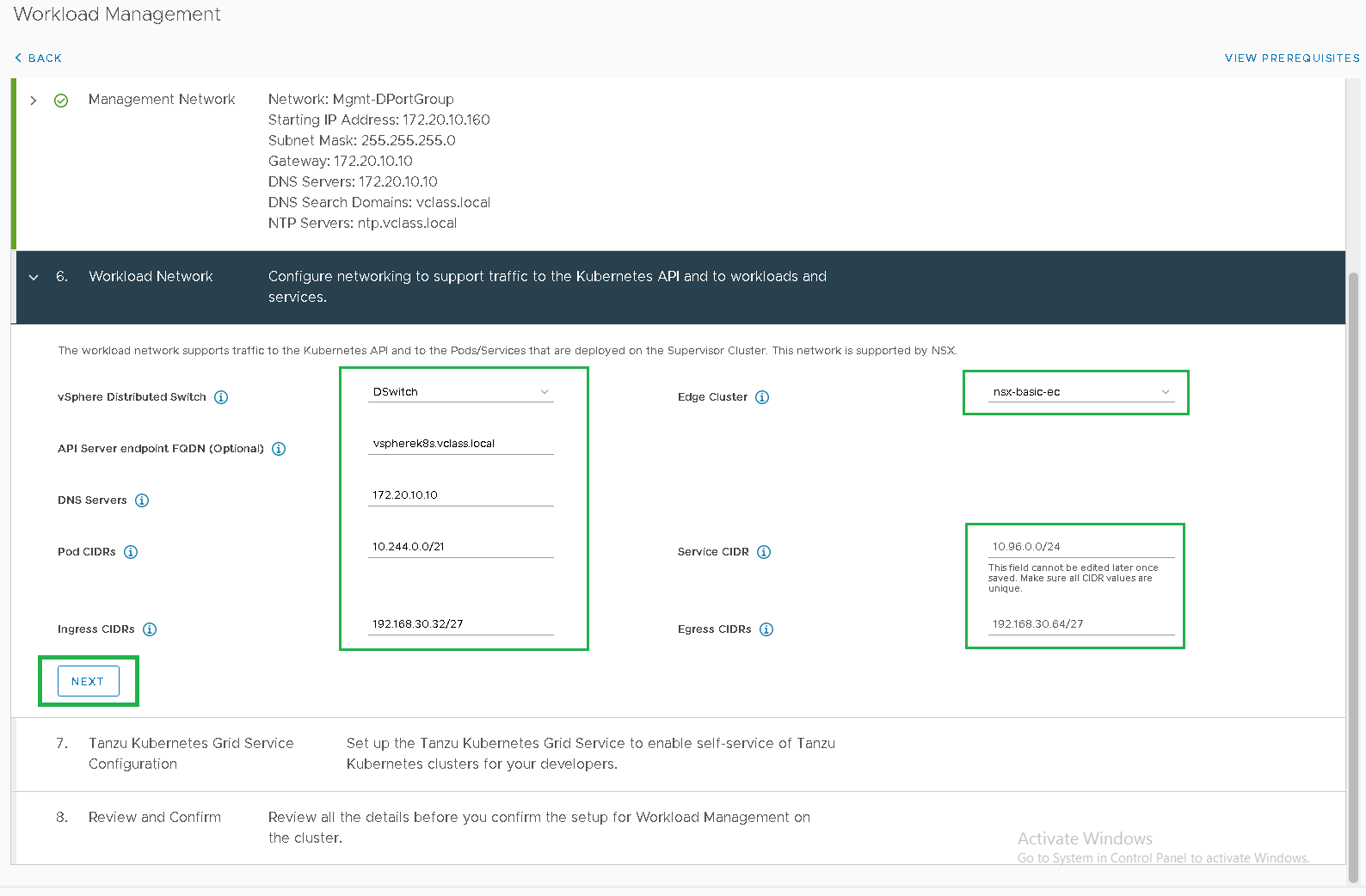Open the DSwitch distributed switch dropdown
The height and width of the screenshot is (896, 1366).
(x=460, y=392)
